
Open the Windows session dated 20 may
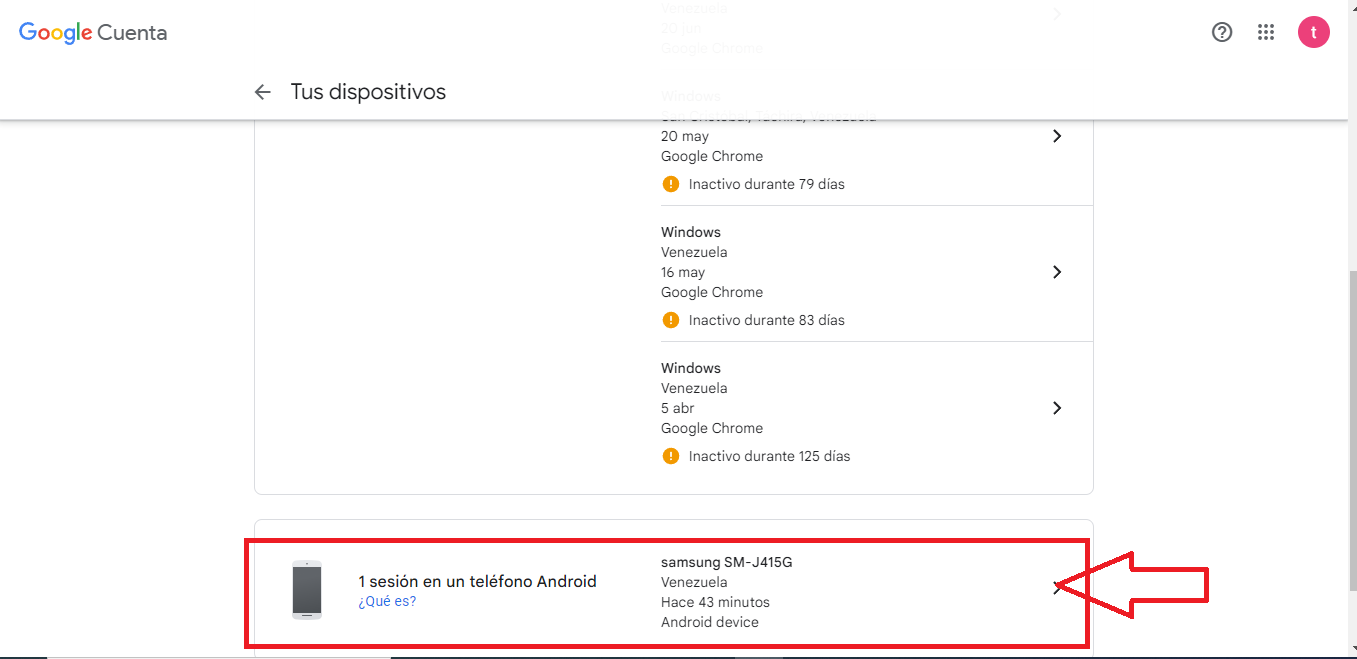1057,136
